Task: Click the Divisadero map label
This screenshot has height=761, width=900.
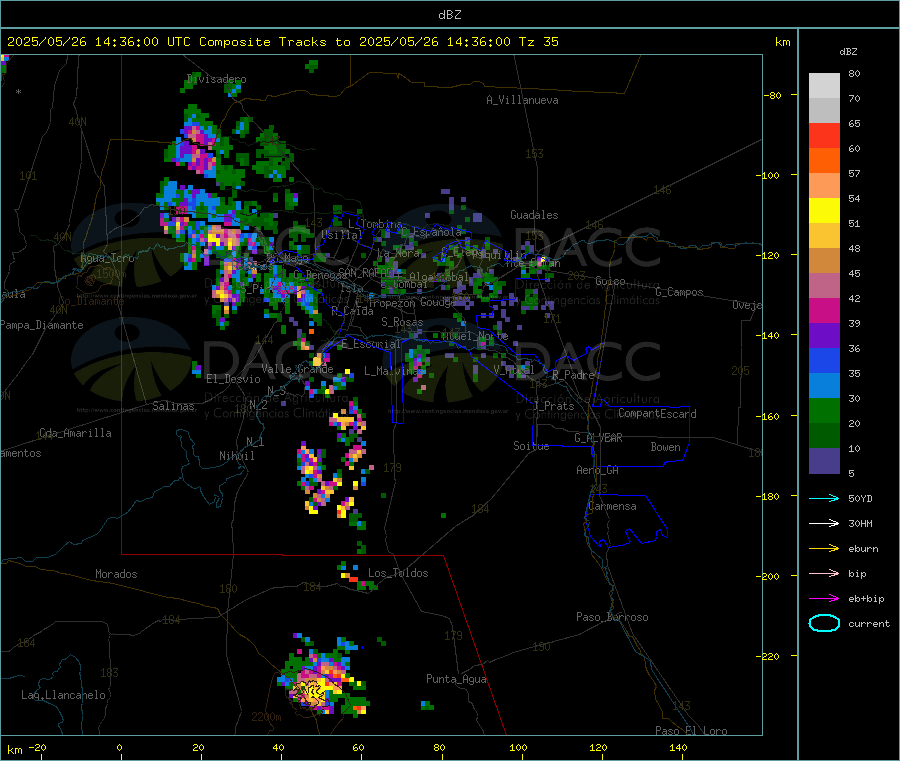Action: click(x=216, y=79)
